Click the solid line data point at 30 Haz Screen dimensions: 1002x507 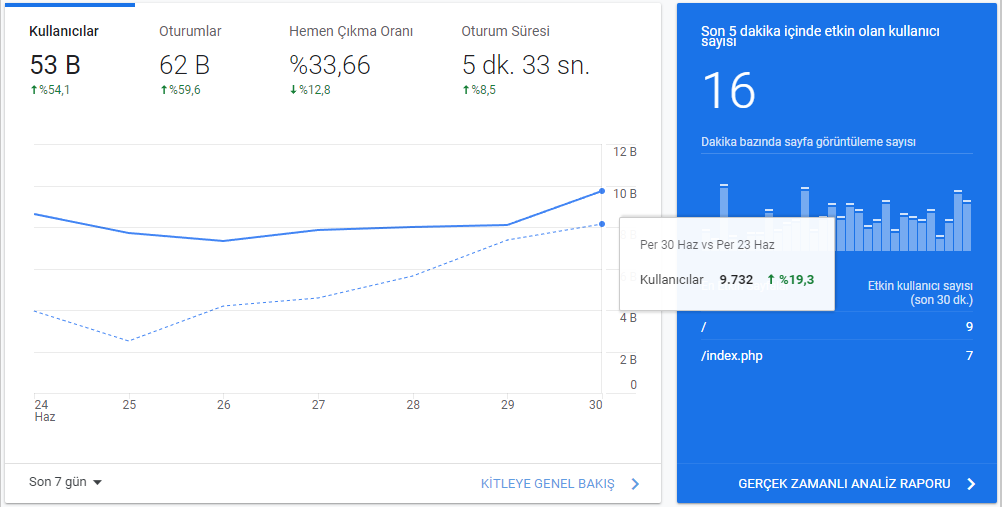[x=601, y=190]
